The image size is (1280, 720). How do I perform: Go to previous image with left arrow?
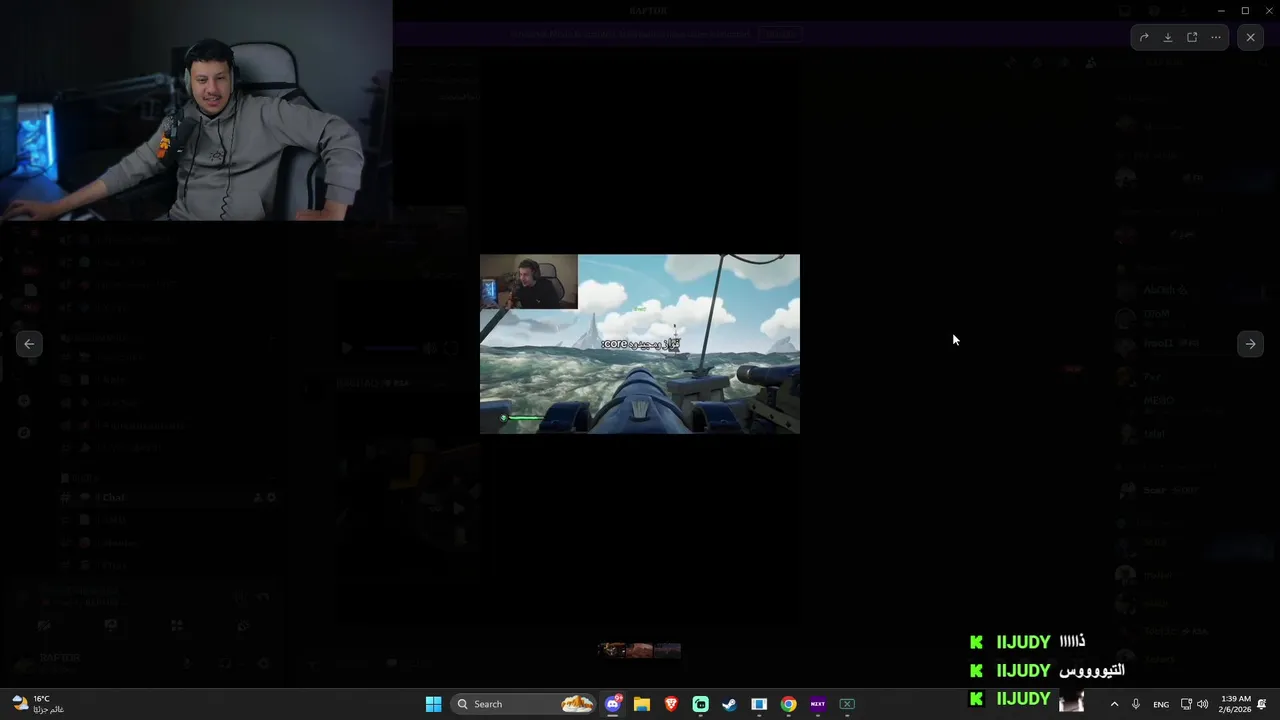(29, 344)
